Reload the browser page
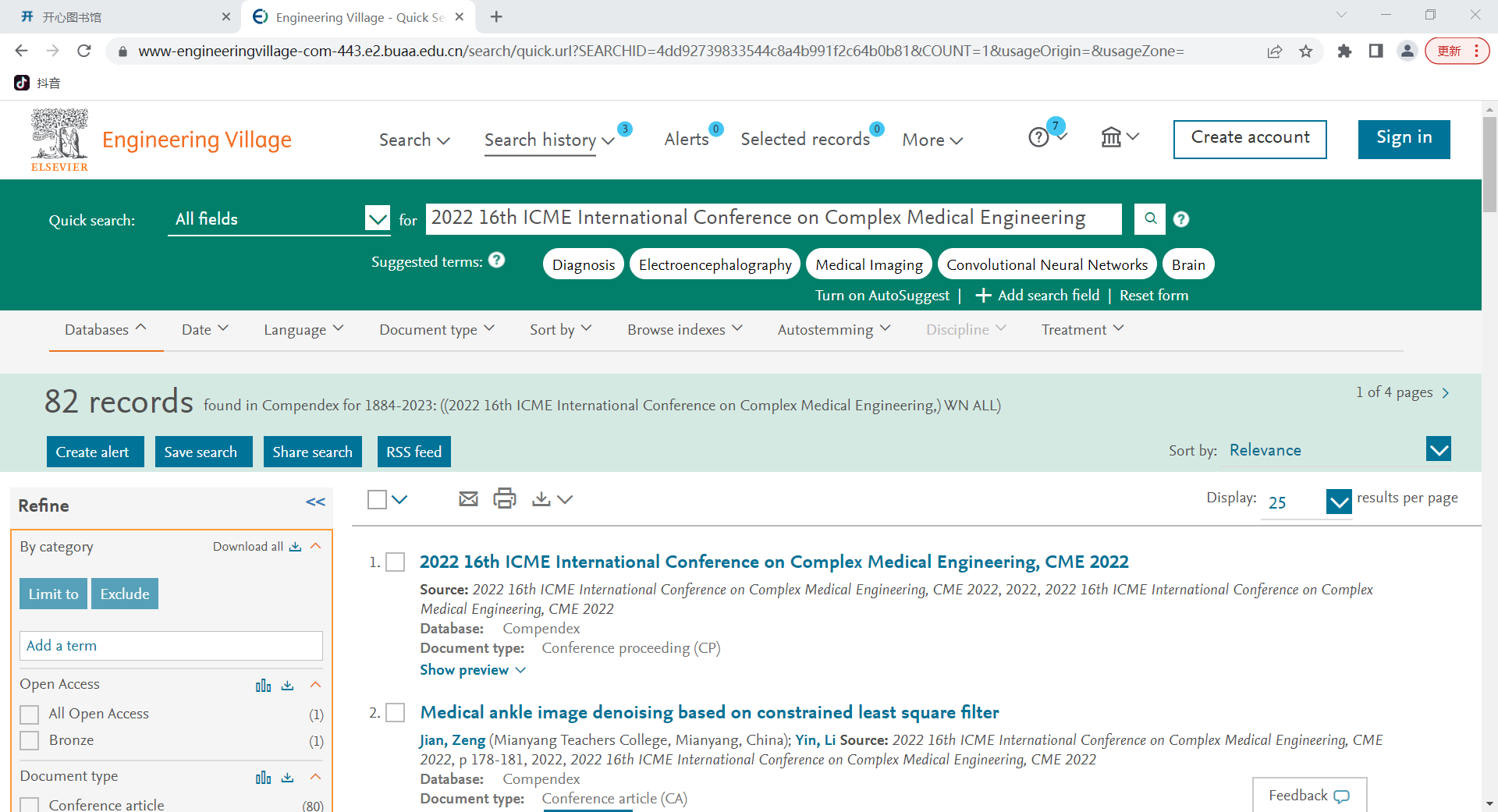The width and height of the screenshot is (1498, 812). [84, 51]
